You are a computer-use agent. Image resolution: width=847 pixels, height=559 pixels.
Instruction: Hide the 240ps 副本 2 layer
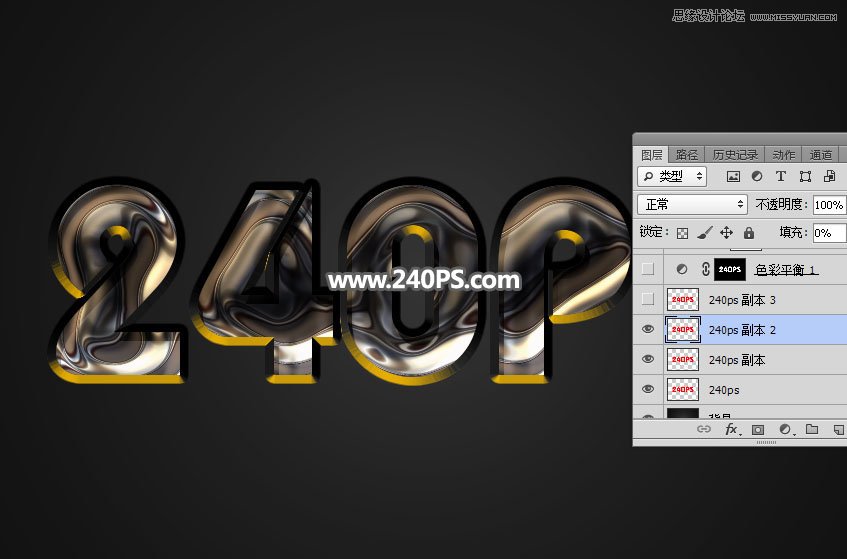click(648, 329)
